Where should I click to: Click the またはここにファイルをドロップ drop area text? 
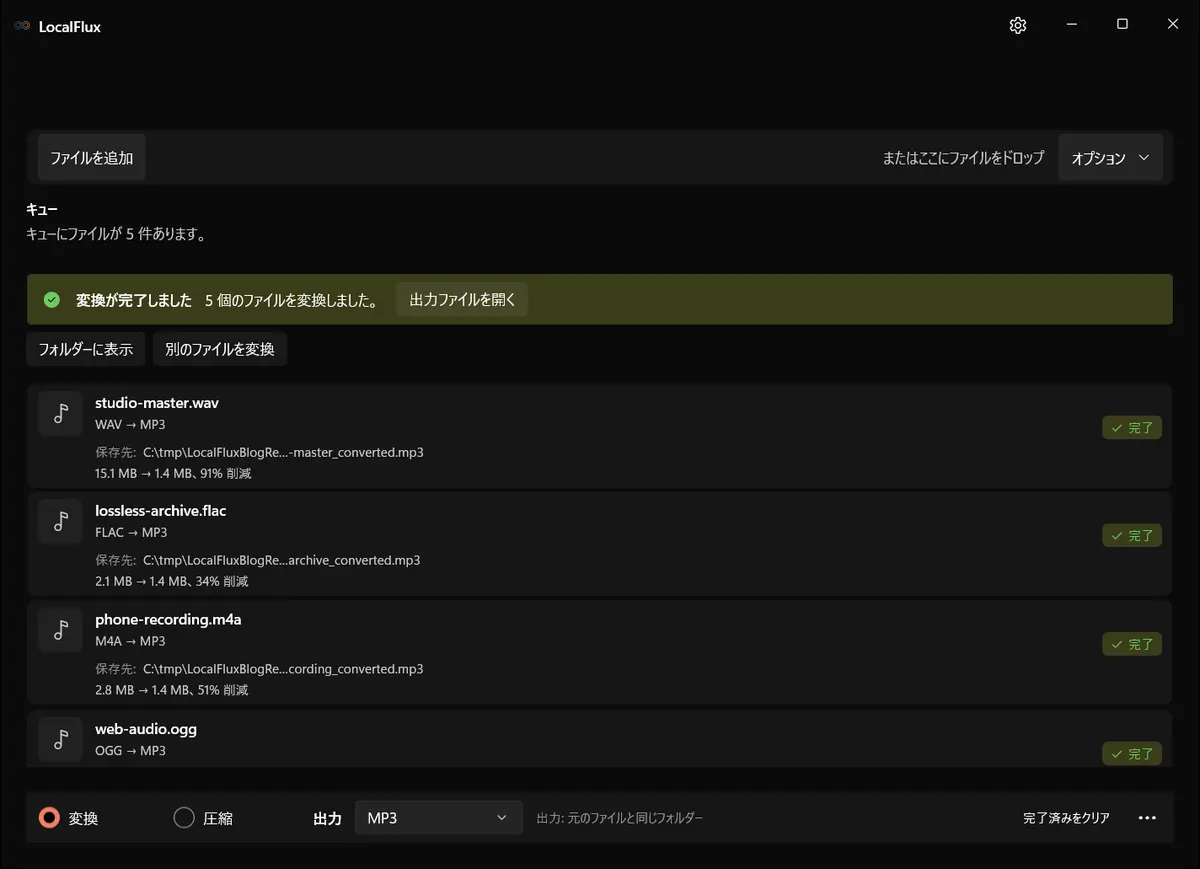click(963, 158)
